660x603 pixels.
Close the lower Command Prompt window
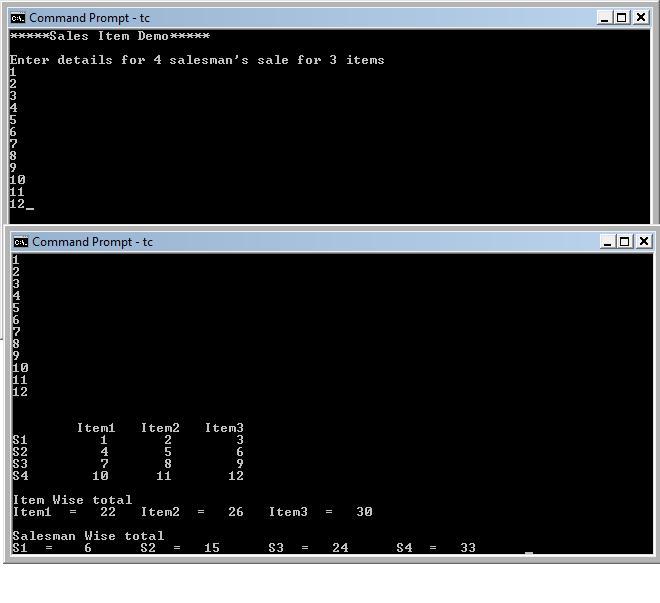pos(643,242)
